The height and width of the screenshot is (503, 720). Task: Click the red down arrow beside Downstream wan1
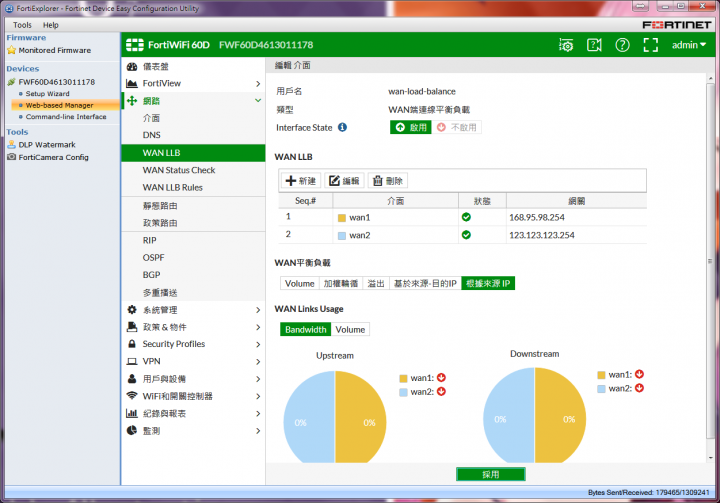tap(639, 374)
